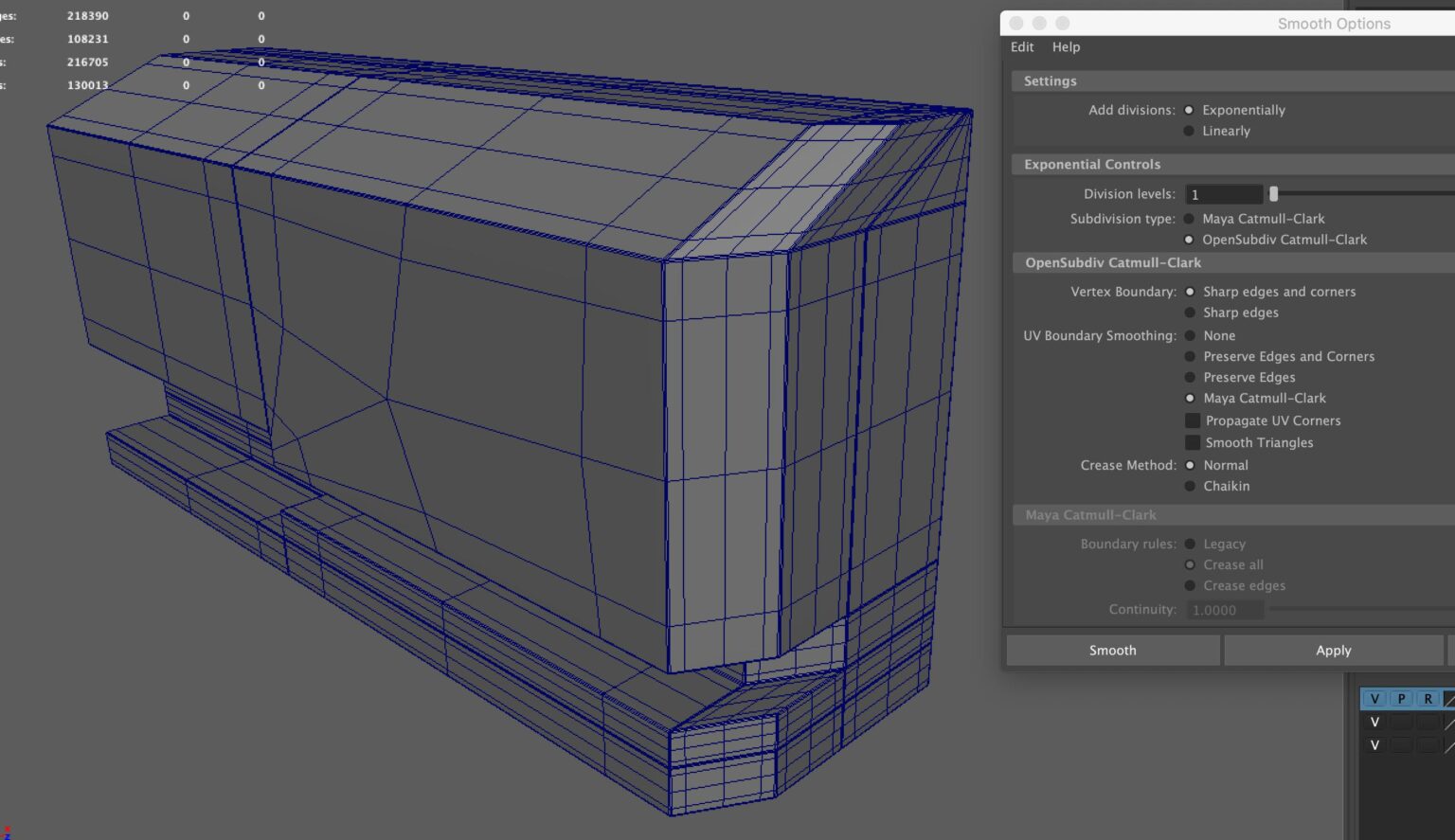The width and height of the screenshot is (1455, 840).
Task: Click the V column header in the layer editor
Action: click(x=1374, y=698)
